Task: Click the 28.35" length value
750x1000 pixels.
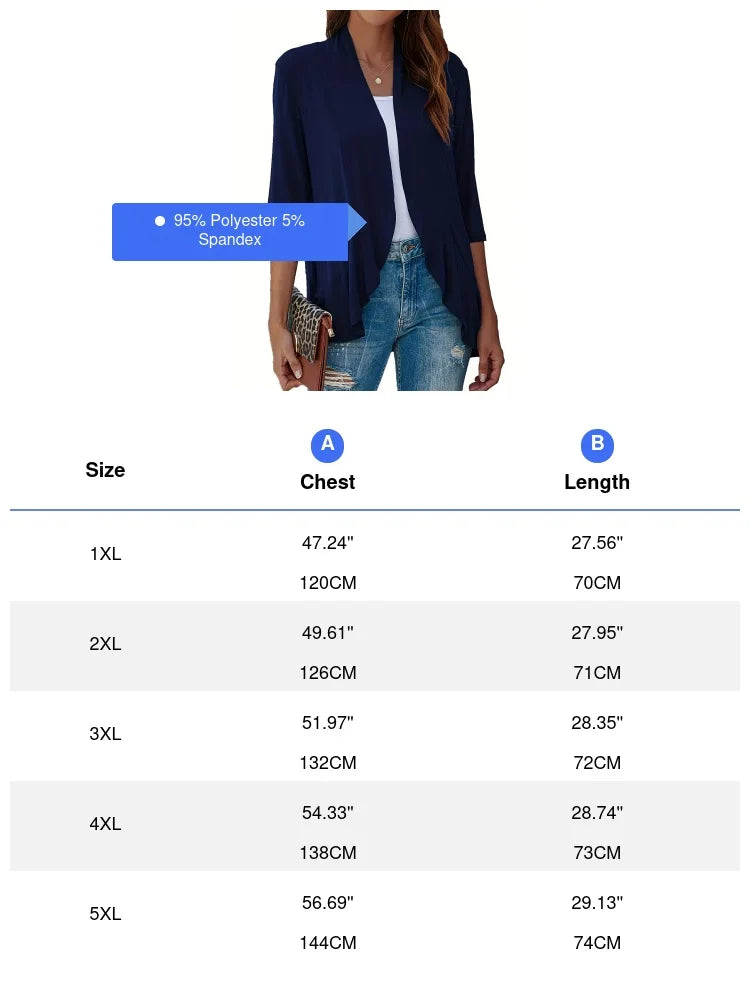Action: pos(597,723)
